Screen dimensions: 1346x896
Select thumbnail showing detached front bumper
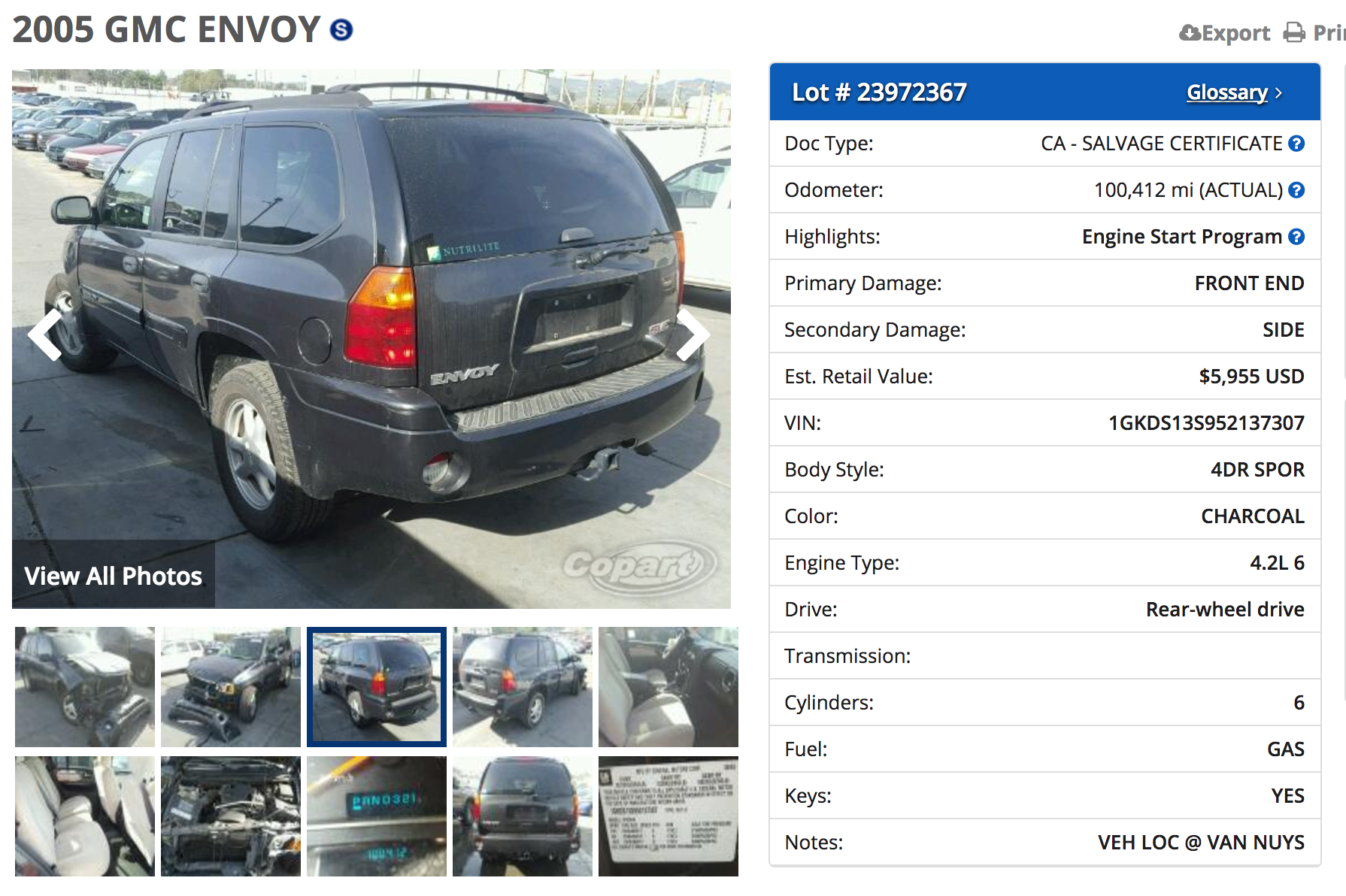231,687
